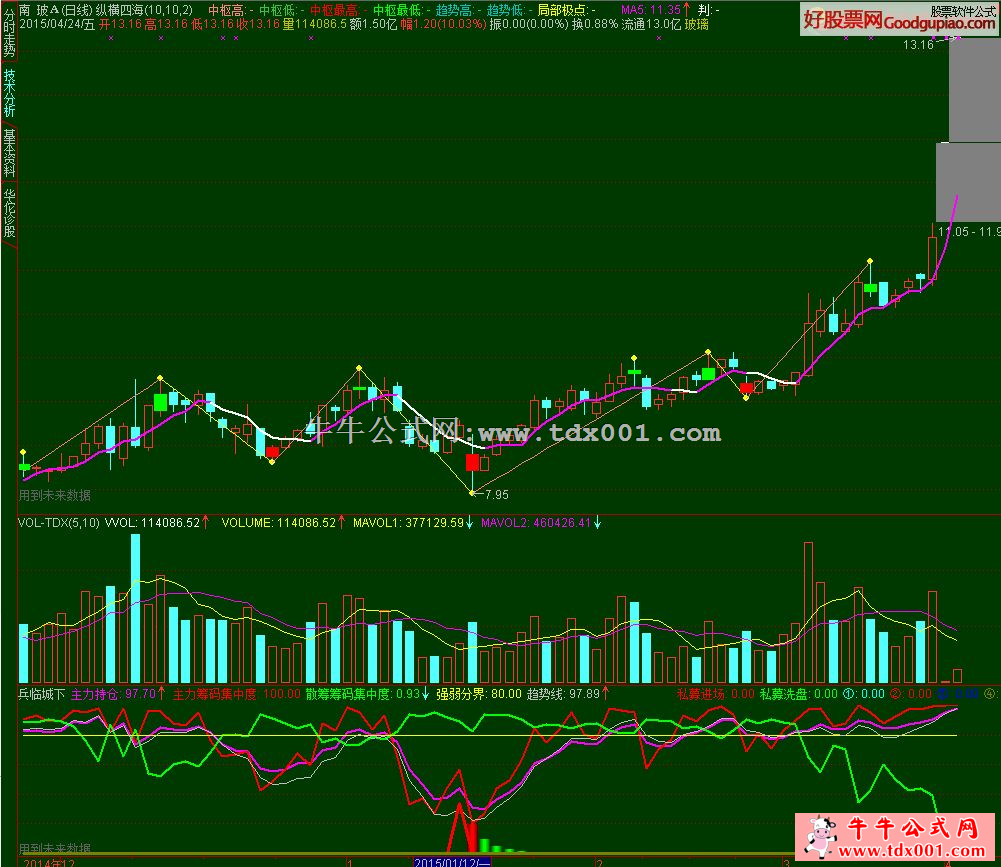
Task: Click the 2015/04/24 date readout
Action: (57, 24)
